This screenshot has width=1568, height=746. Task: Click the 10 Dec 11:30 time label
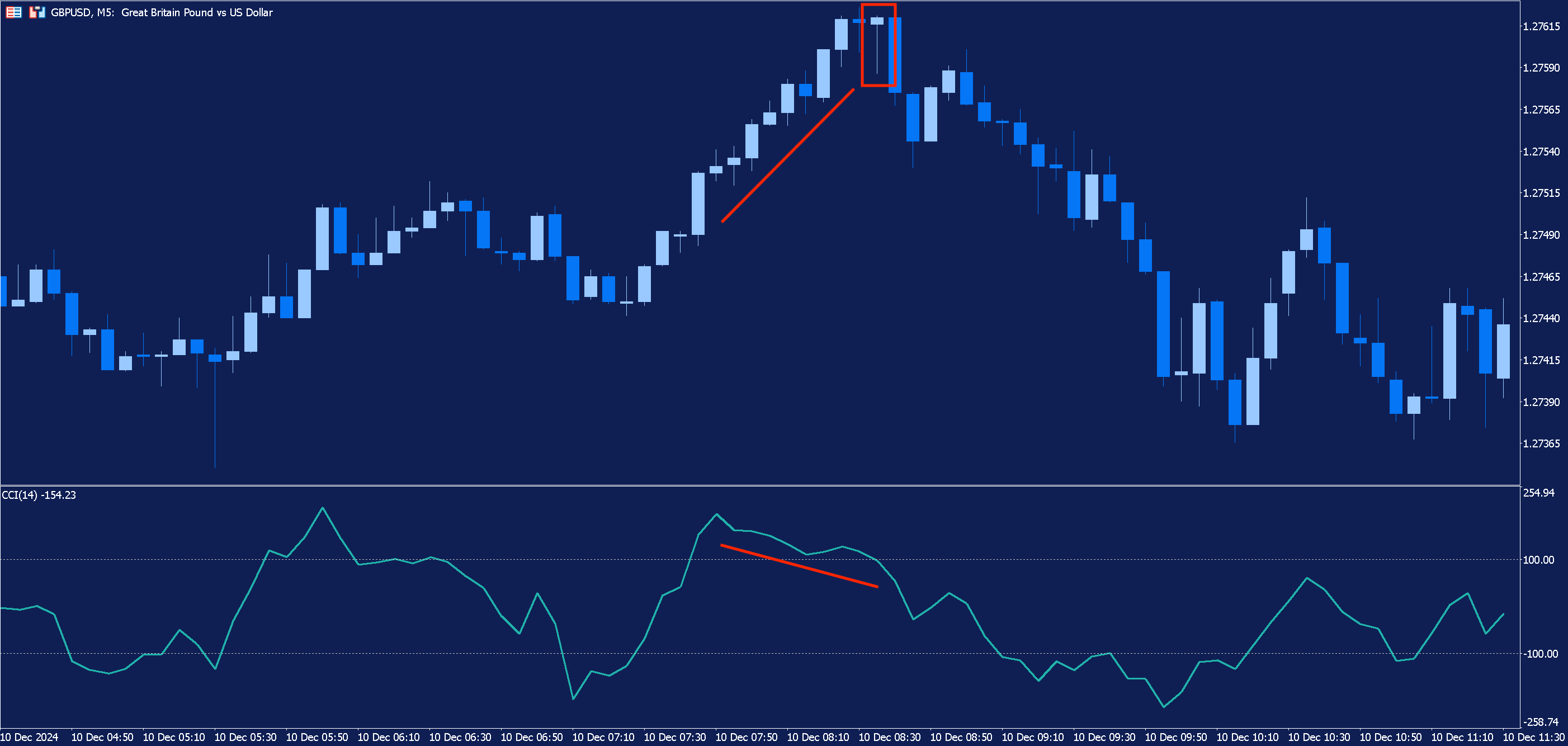click(1534, 738)
